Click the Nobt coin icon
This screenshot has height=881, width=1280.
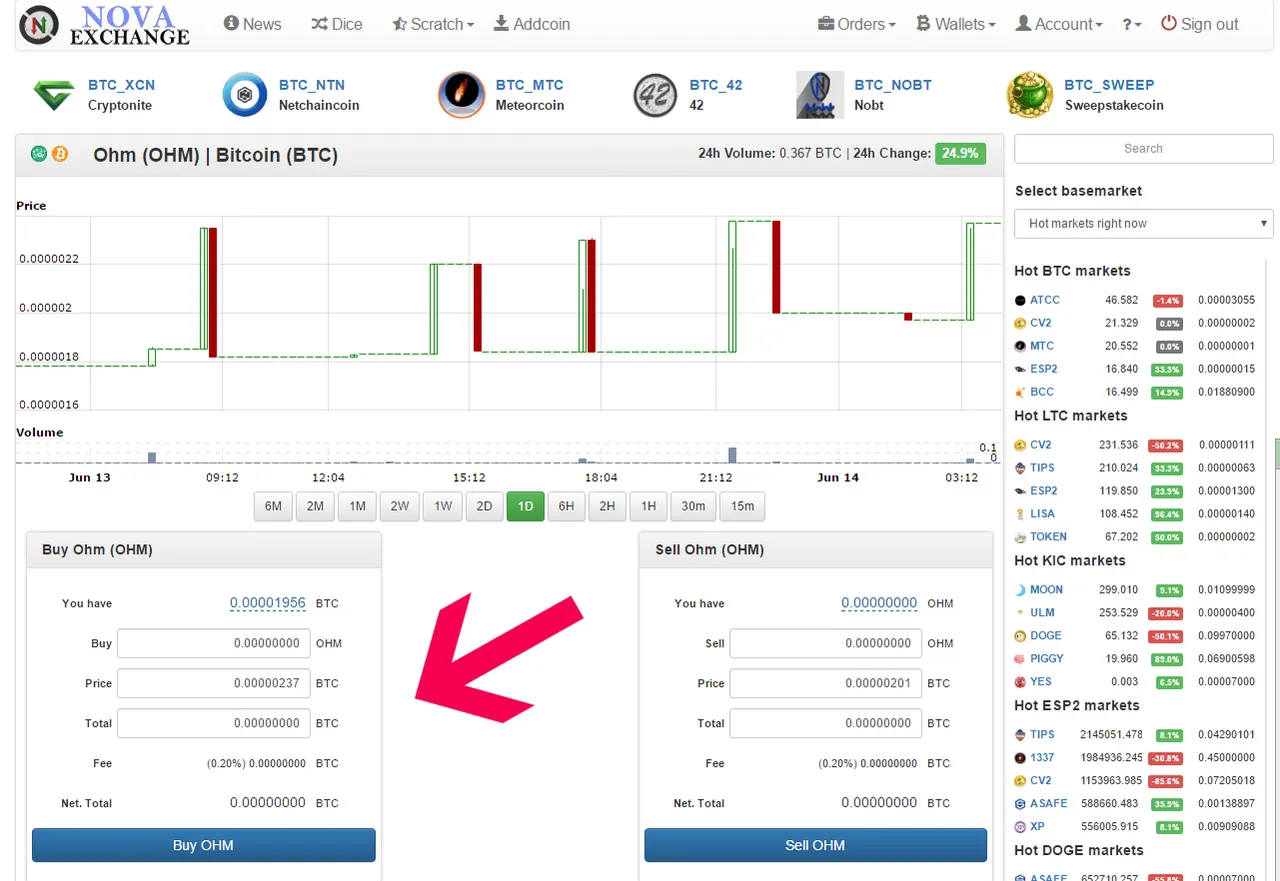820,95
